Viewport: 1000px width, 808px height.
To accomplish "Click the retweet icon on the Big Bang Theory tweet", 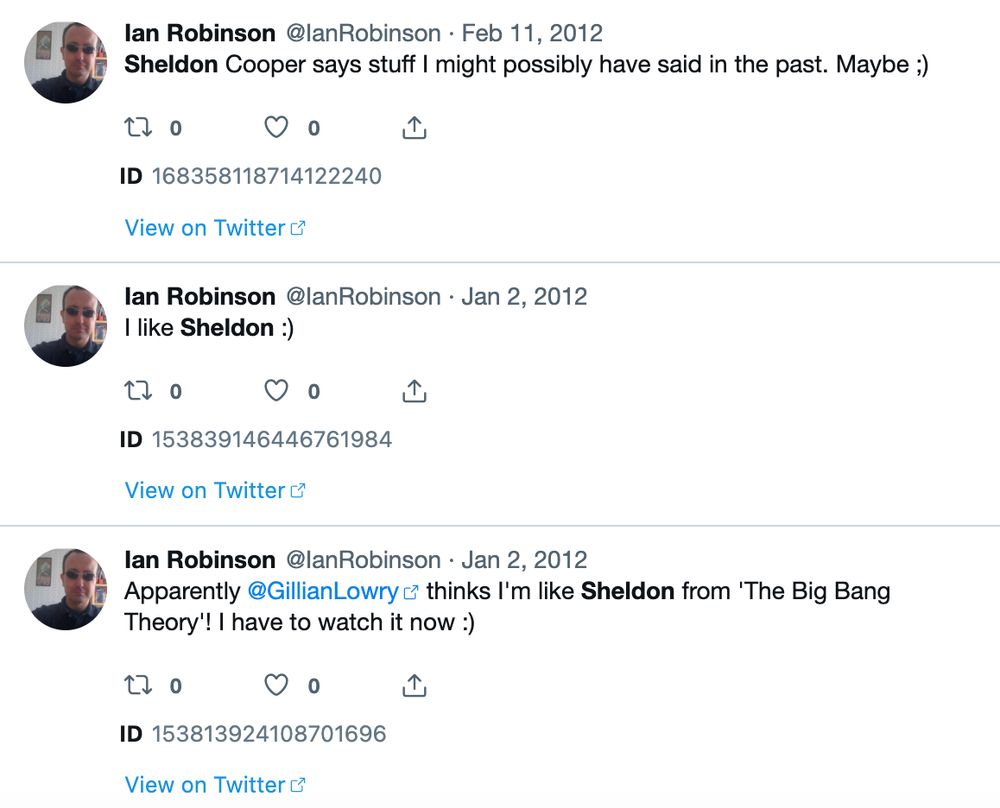I will click(139, 685).
